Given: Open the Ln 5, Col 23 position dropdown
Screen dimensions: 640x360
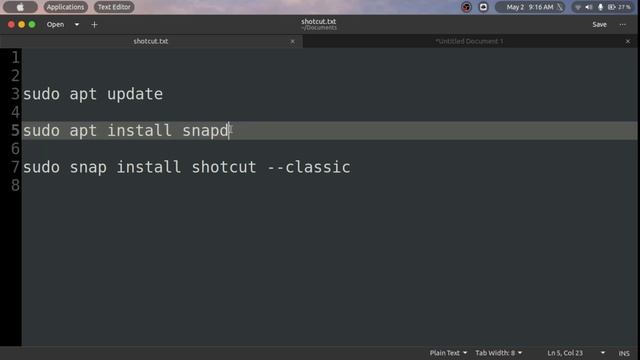Looking at the screenshot, I should [x=576, y=353].
